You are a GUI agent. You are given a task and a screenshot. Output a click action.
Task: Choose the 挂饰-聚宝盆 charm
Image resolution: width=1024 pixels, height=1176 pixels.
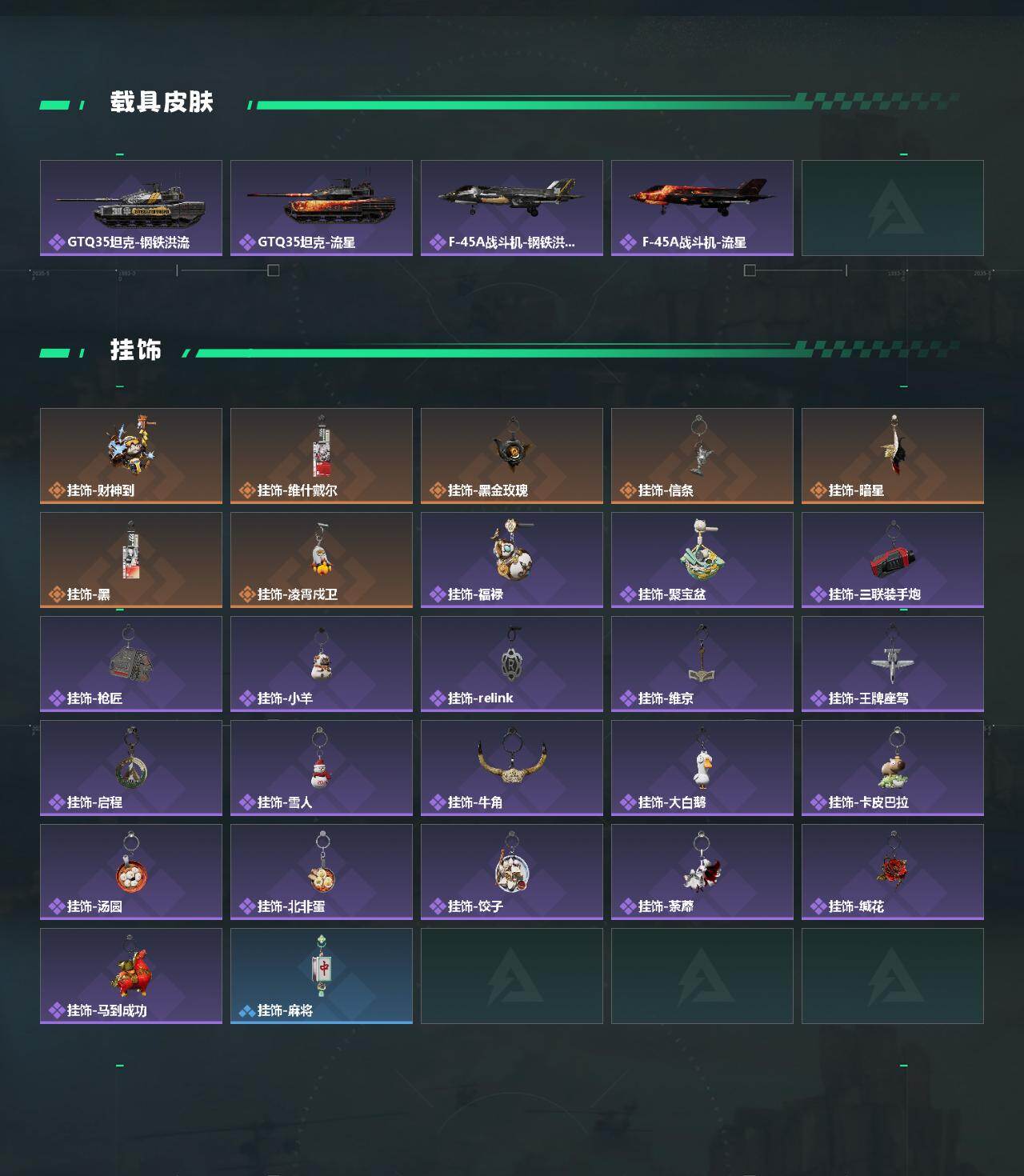click(702, 560)
